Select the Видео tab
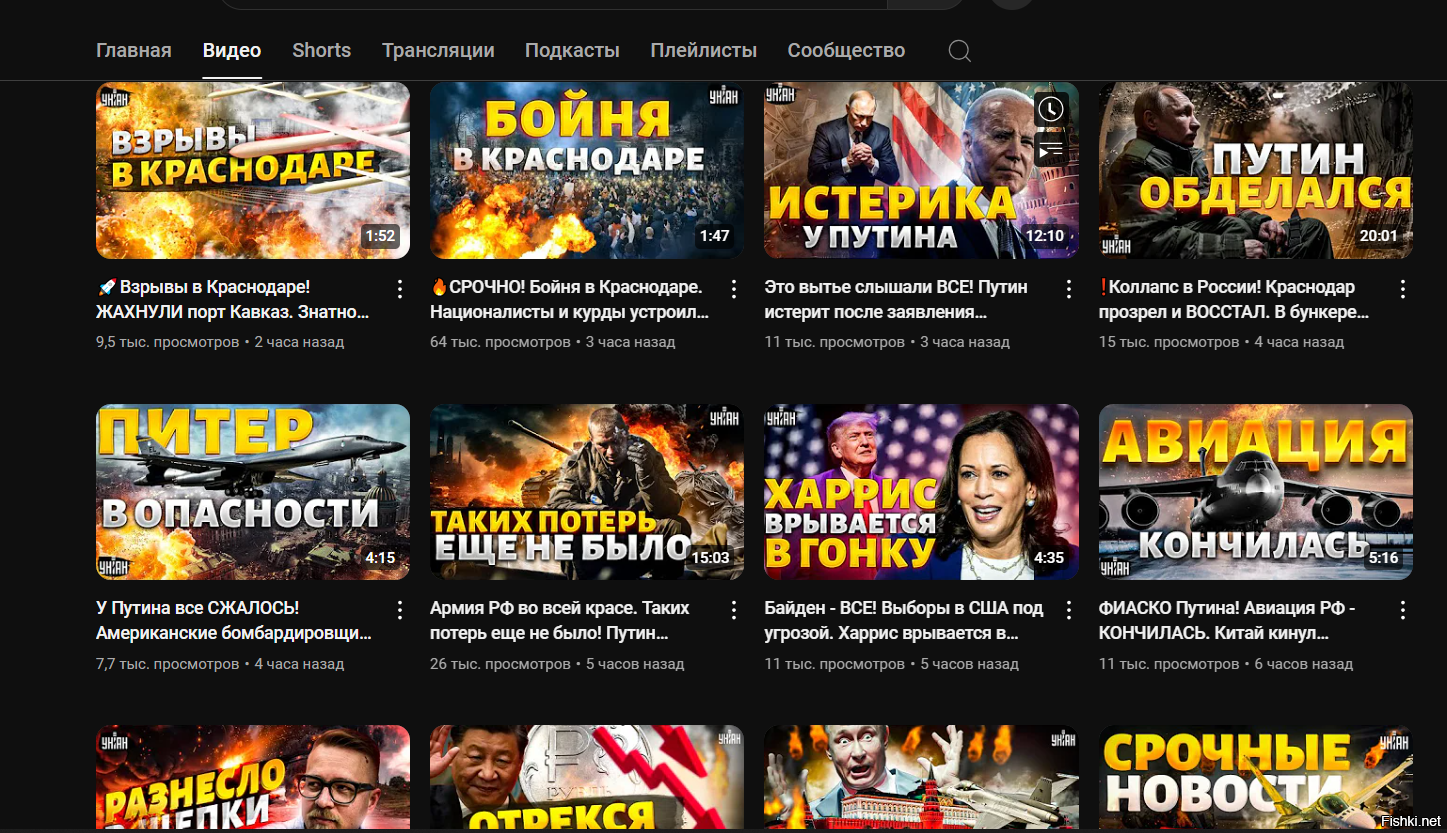 tap(232, 51)
